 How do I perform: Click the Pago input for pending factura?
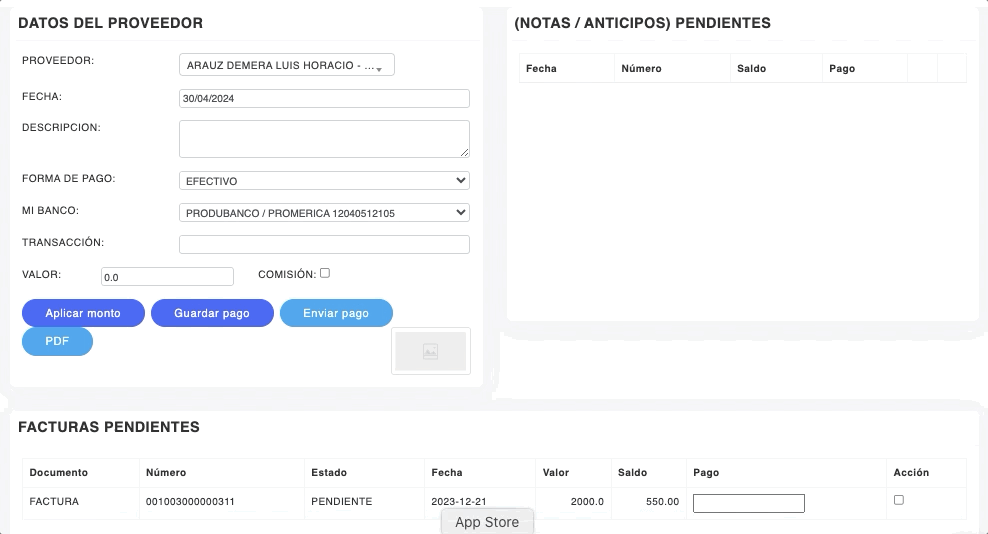point(748,503)
